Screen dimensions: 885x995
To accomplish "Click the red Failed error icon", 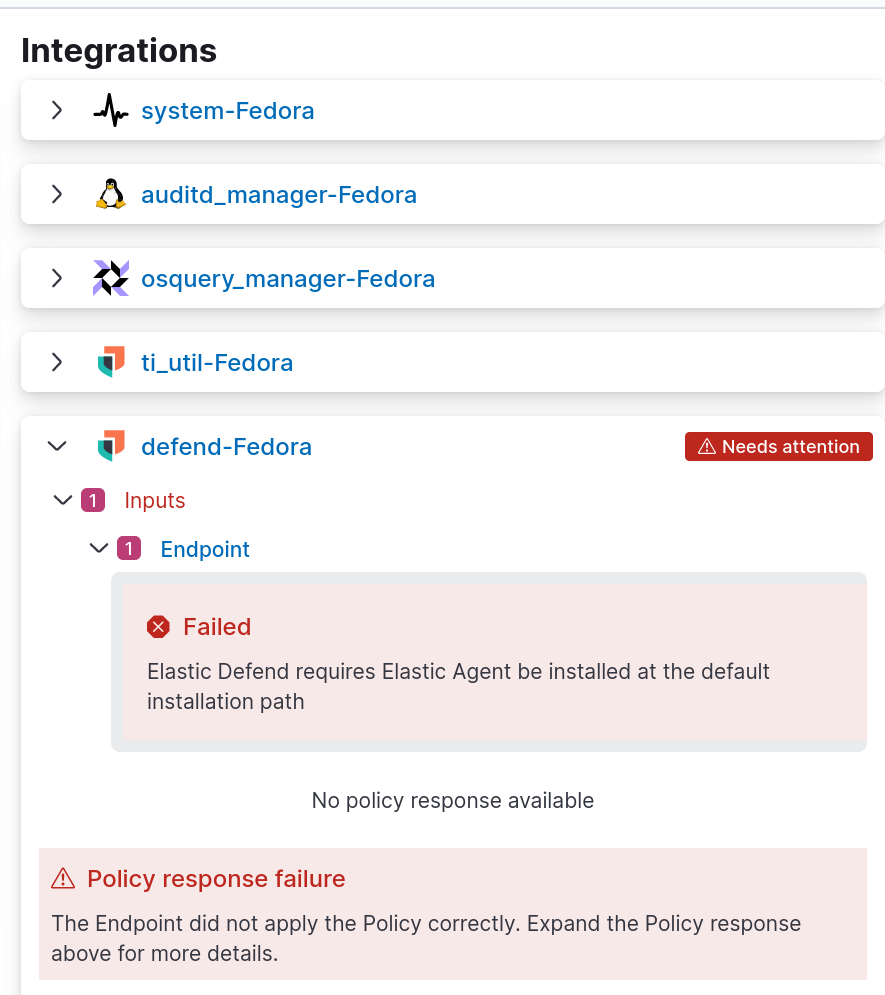I will click(158, 627).
